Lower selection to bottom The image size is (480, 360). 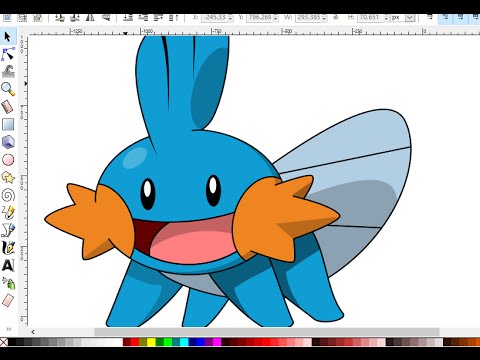coord(128,18)
